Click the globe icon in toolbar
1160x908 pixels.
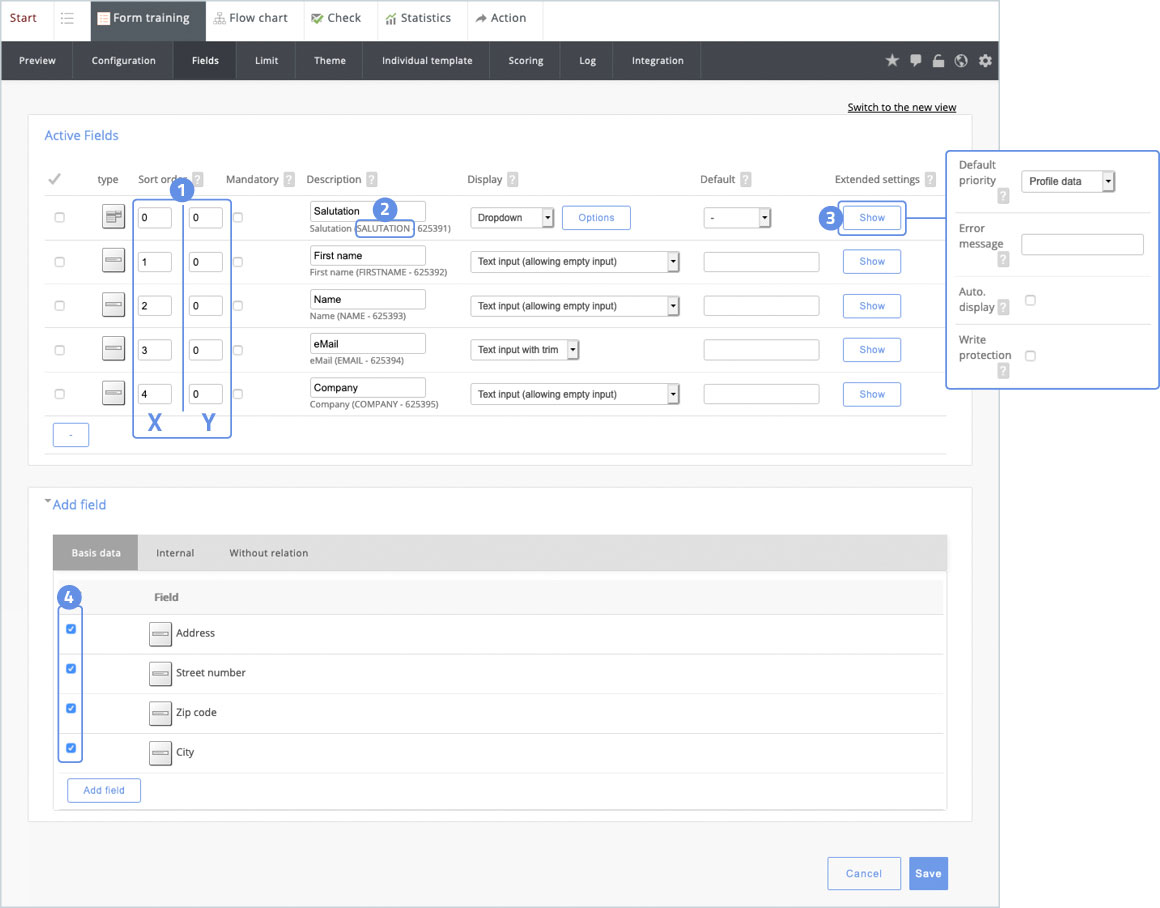(x=961, y=61)
